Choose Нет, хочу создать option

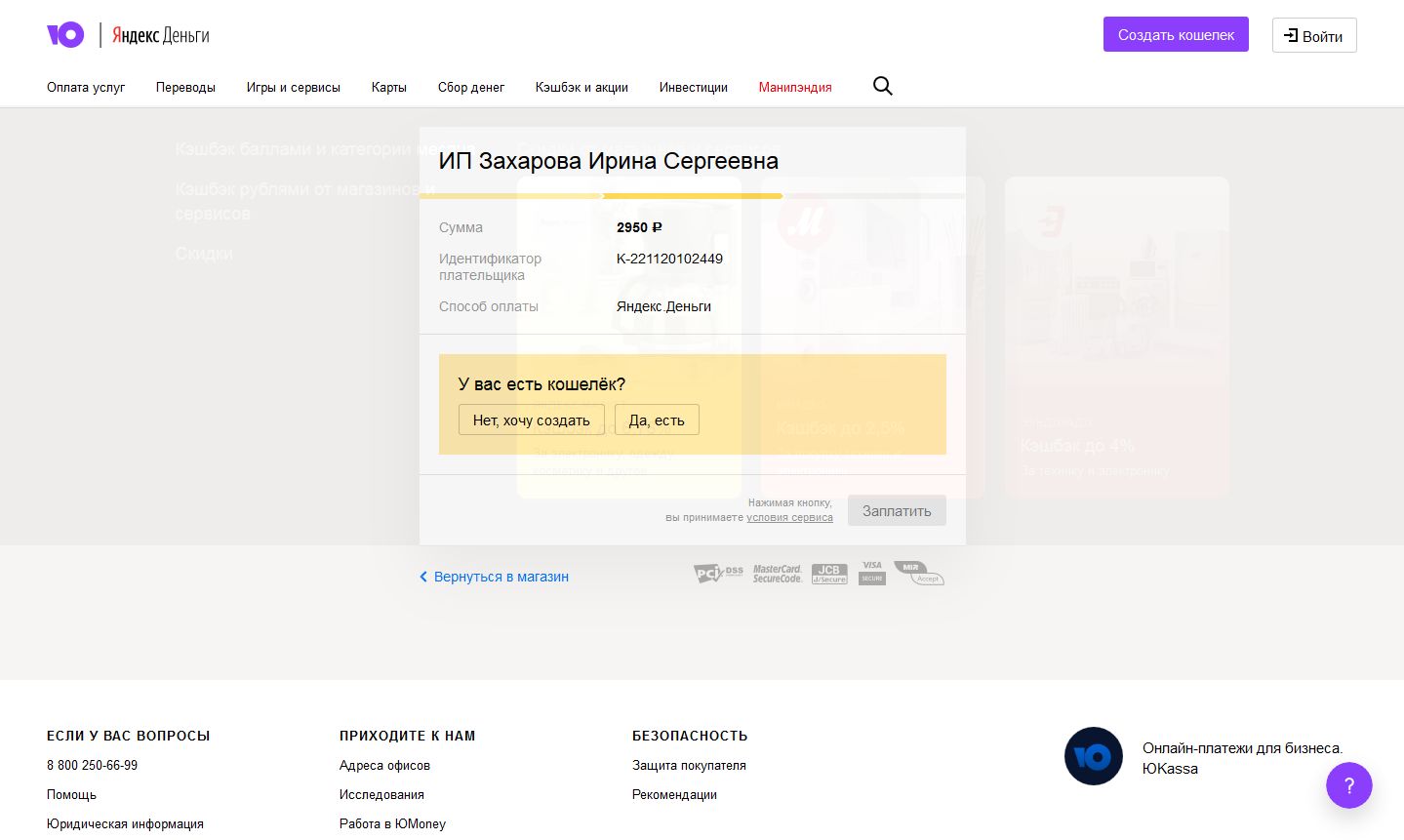point(532,420)
